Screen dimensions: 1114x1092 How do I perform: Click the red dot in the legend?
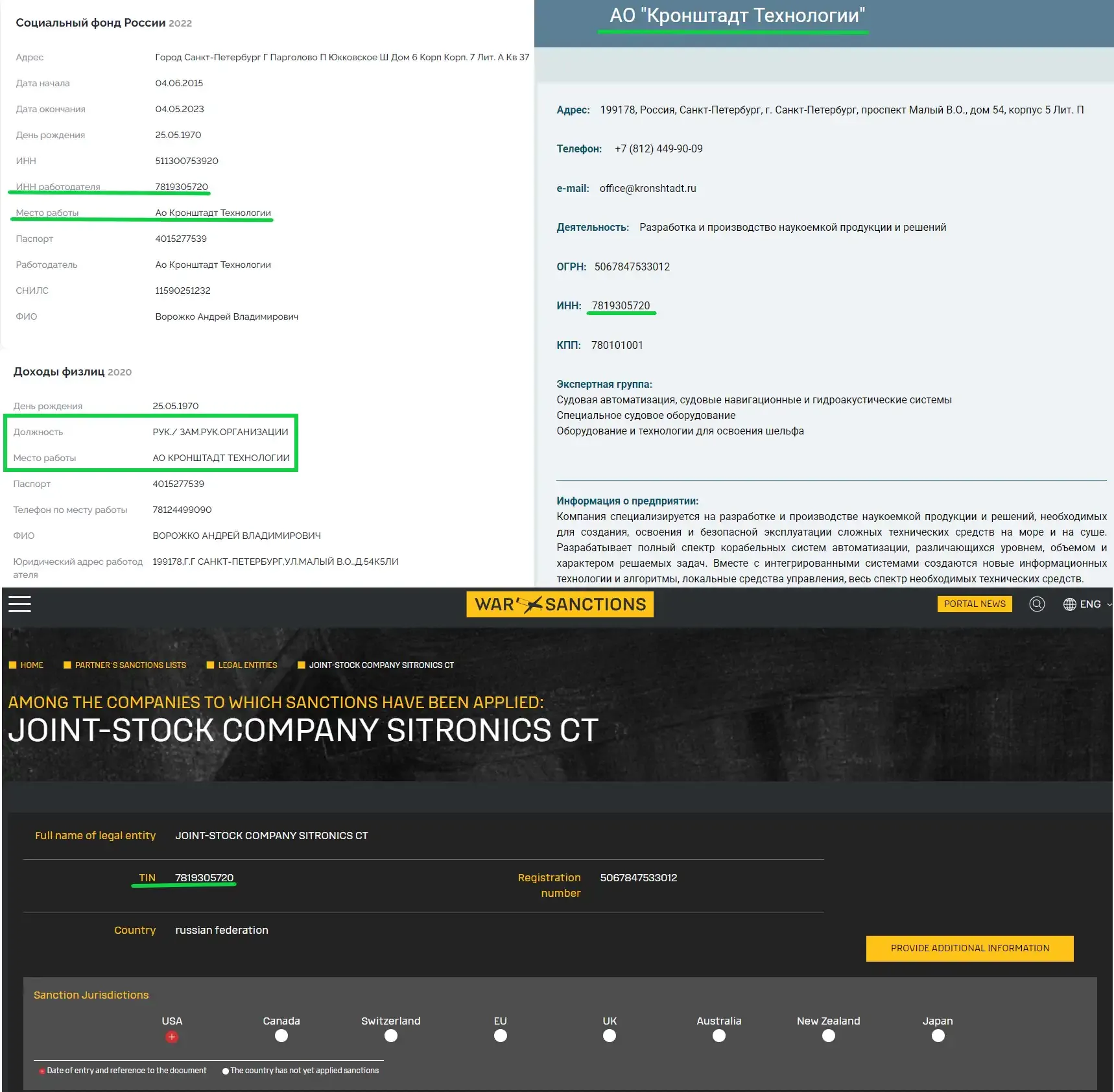pos(42,1071)
